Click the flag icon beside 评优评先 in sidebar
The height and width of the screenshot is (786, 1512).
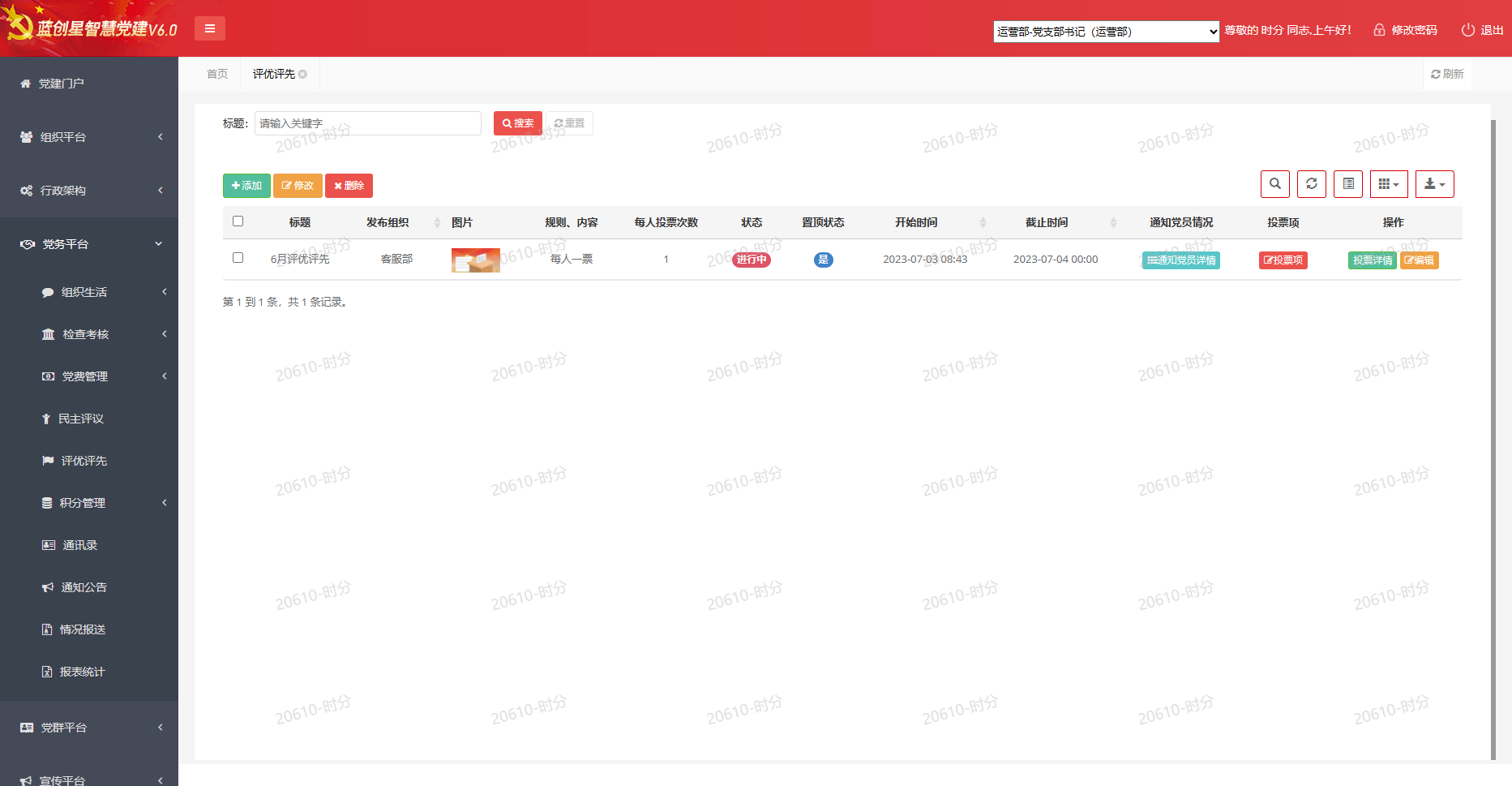[x=48, y=461]
